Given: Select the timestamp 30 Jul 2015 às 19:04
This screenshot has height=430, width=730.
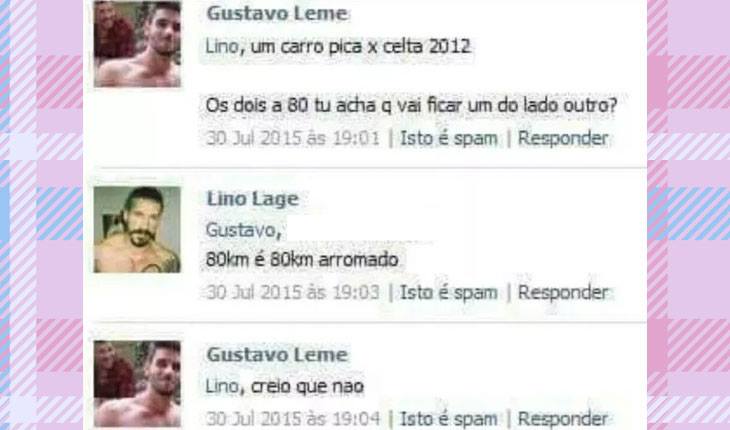Looking at the screenshot, I should [293, 418].
